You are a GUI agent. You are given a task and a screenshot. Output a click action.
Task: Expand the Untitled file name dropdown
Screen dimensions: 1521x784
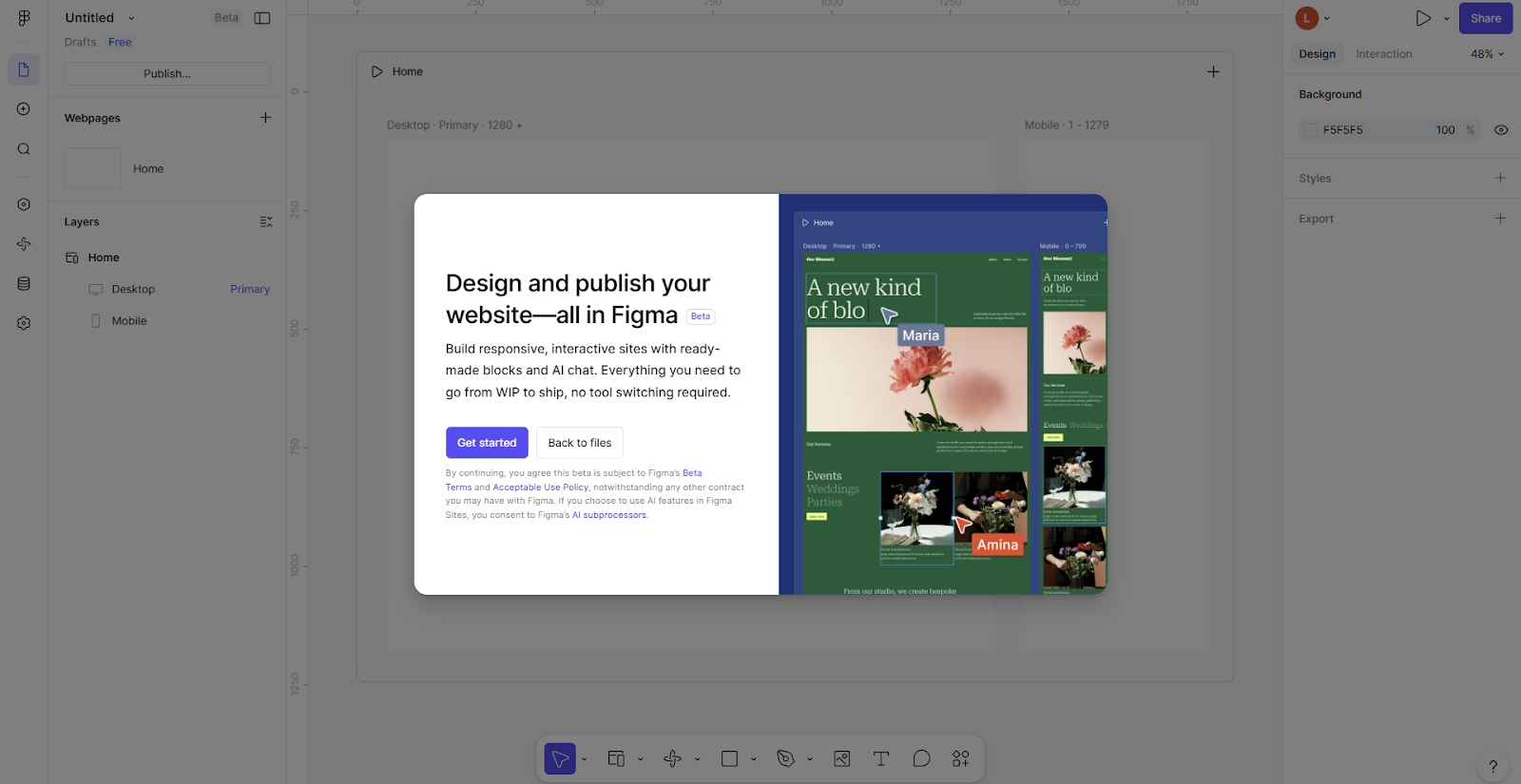(132, 18)
